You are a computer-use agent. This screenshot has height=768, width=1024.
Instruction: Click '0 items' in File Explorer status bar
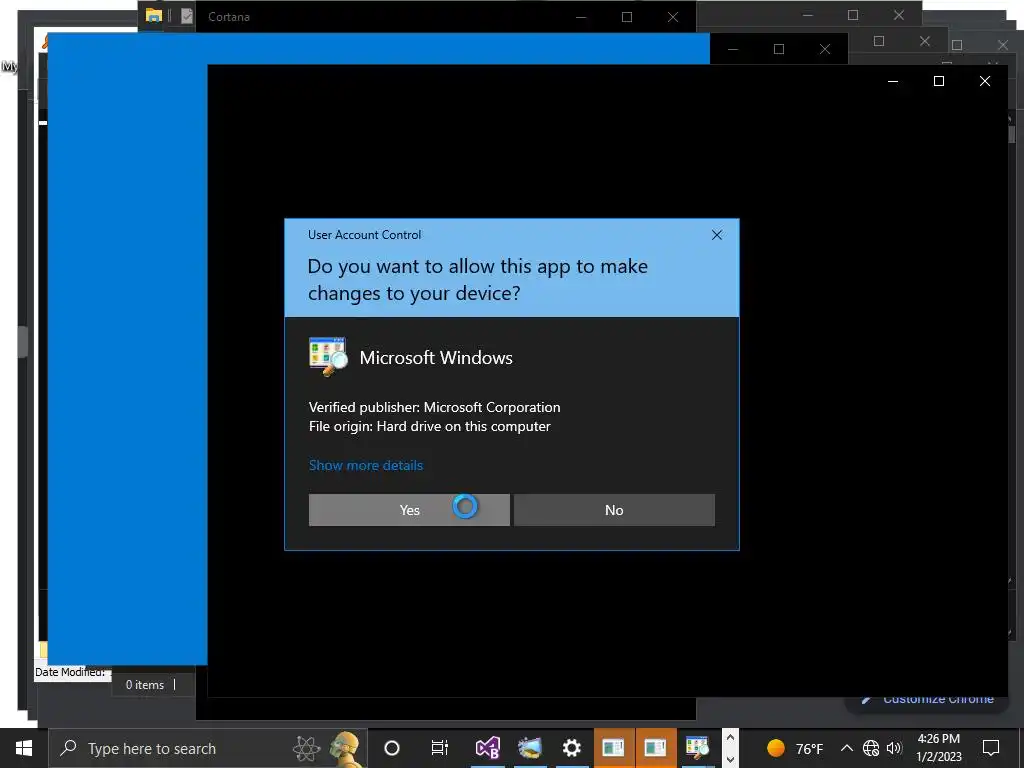144,684
